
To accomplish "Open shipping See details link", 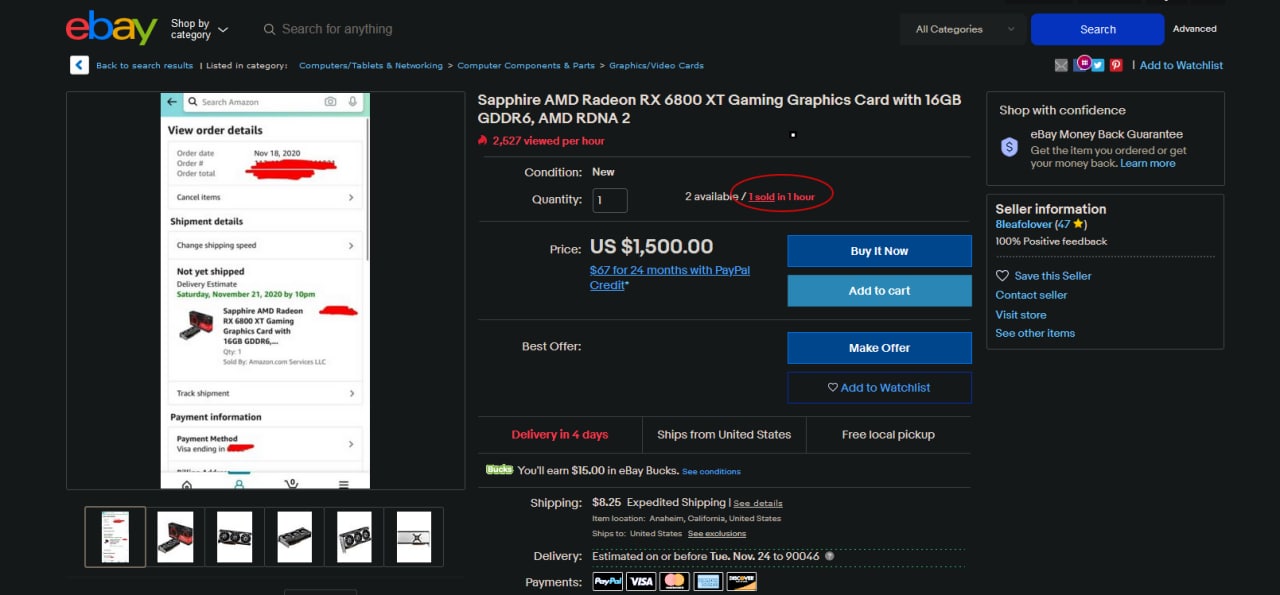I will pyautogui.click(x=758, y=503).
